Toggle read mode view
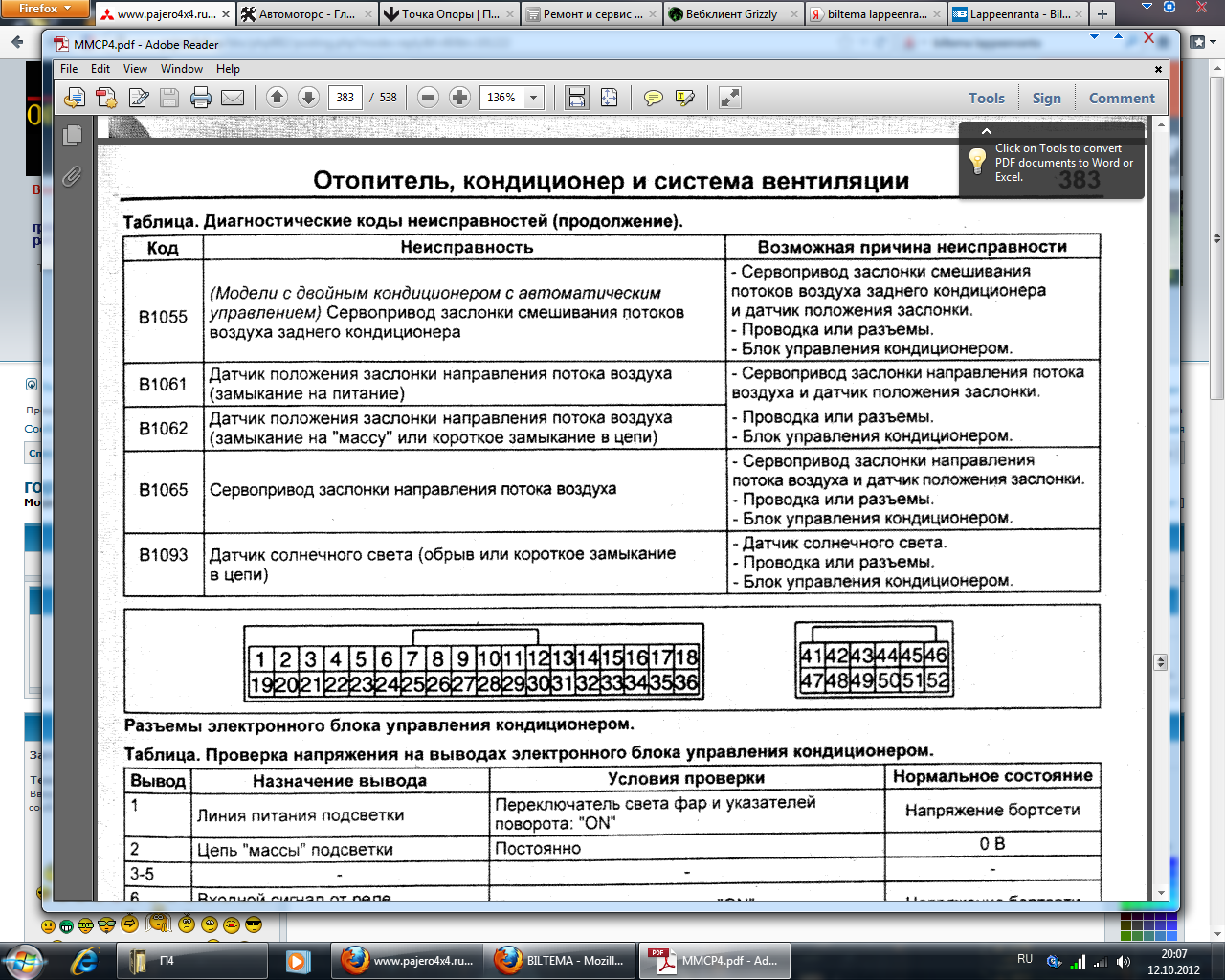This screenshot has height=980, width=1225. pos(730,98)
